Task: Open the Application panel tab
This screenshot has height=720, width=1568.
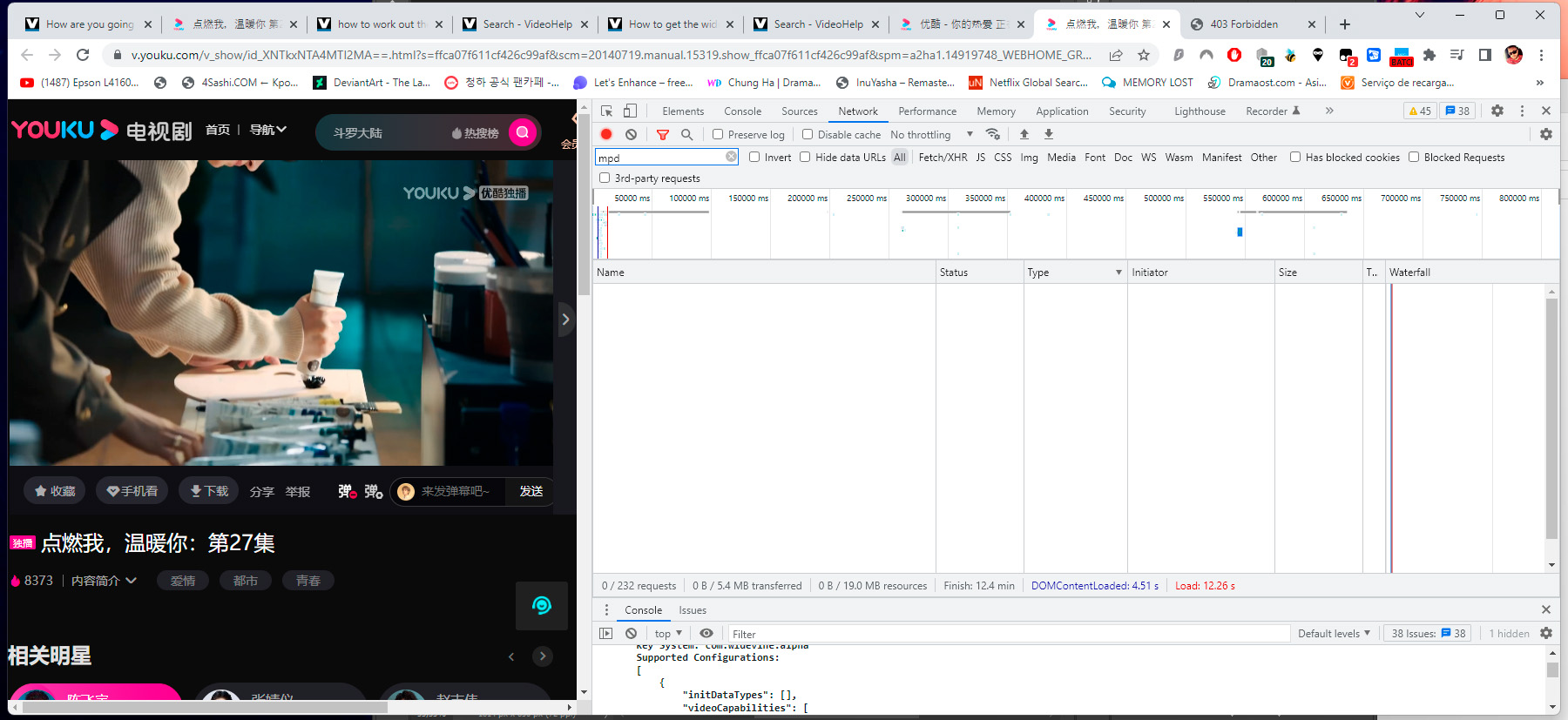Action: coord(1061,111)
